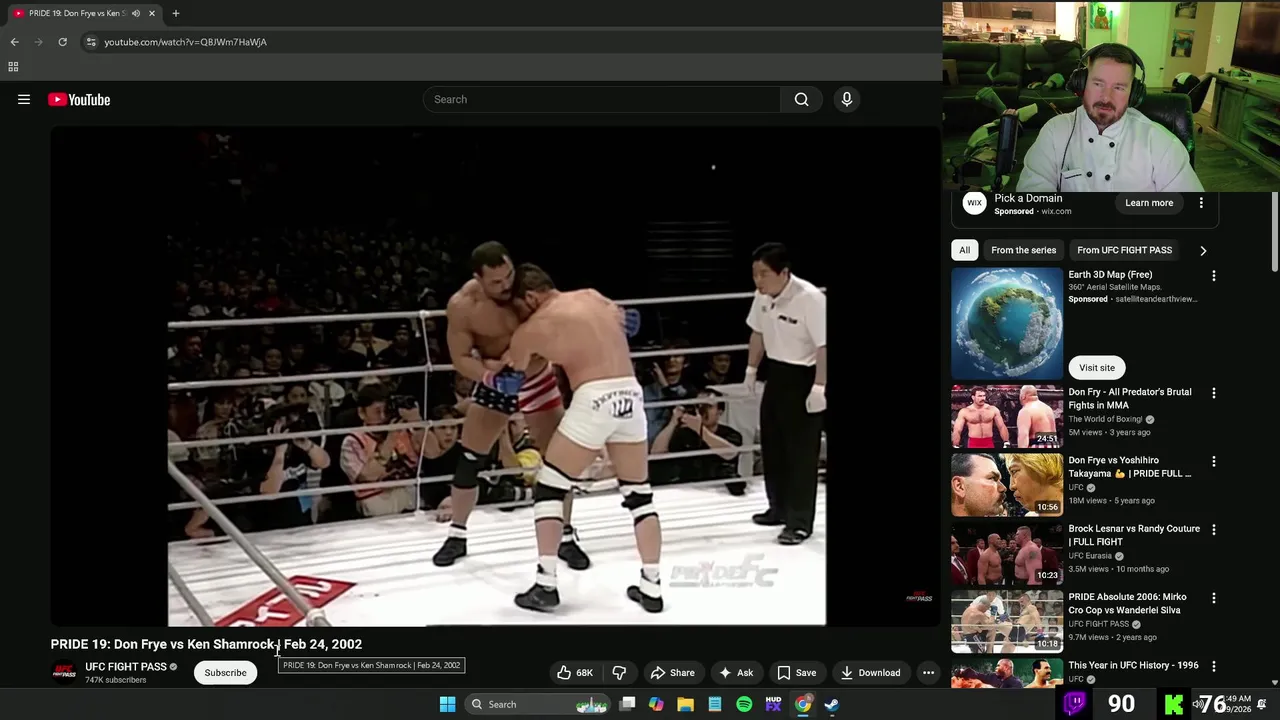Click The World of Boxing! channel name
This screenshot has width=1280, height=720.
pyautogui.click(x=1105, y=419)
